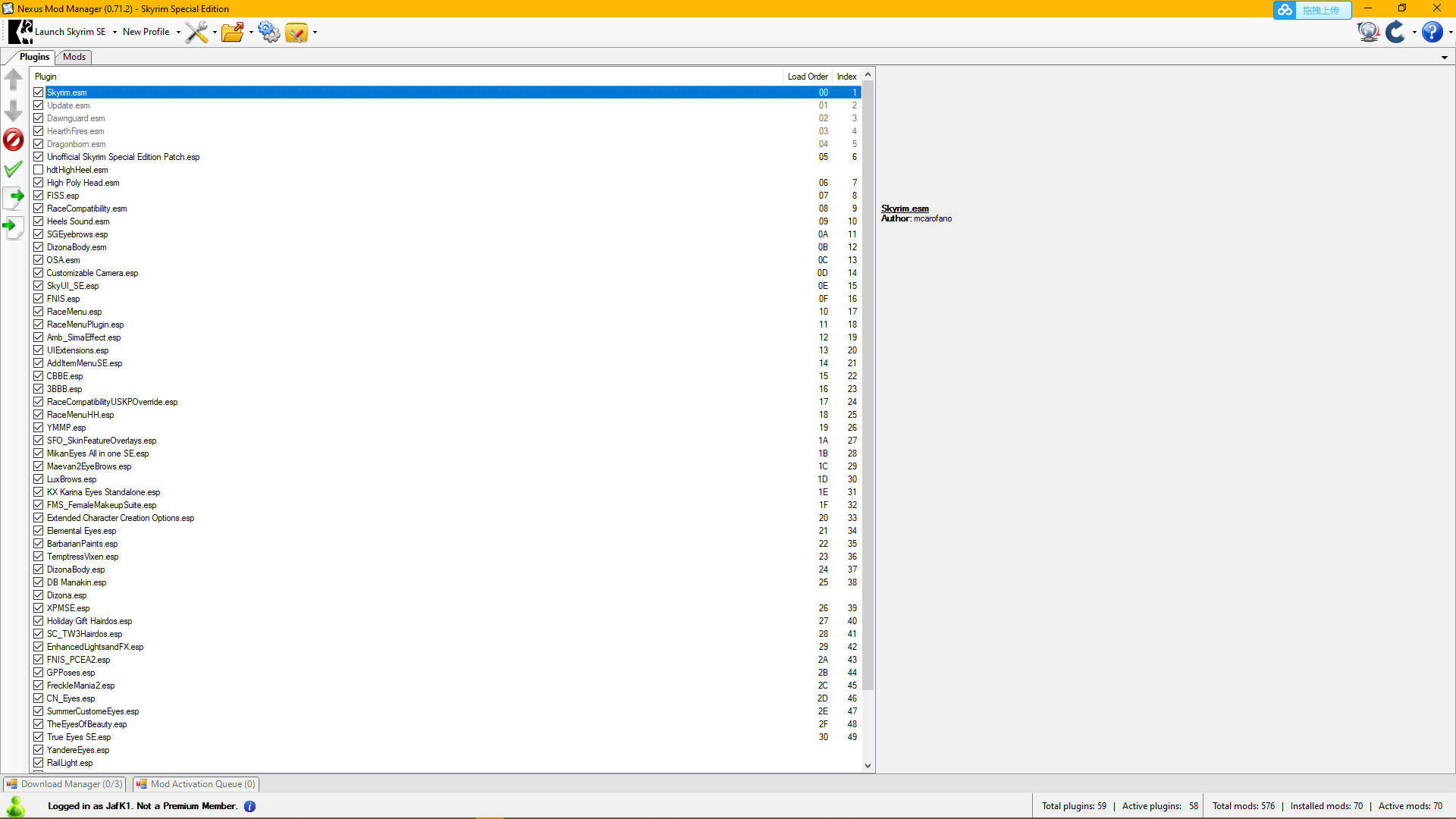Image resolution: width=1456 pixels, height=819 pixels.
Task: Click the New Profile button
Action: click(146, 32)
